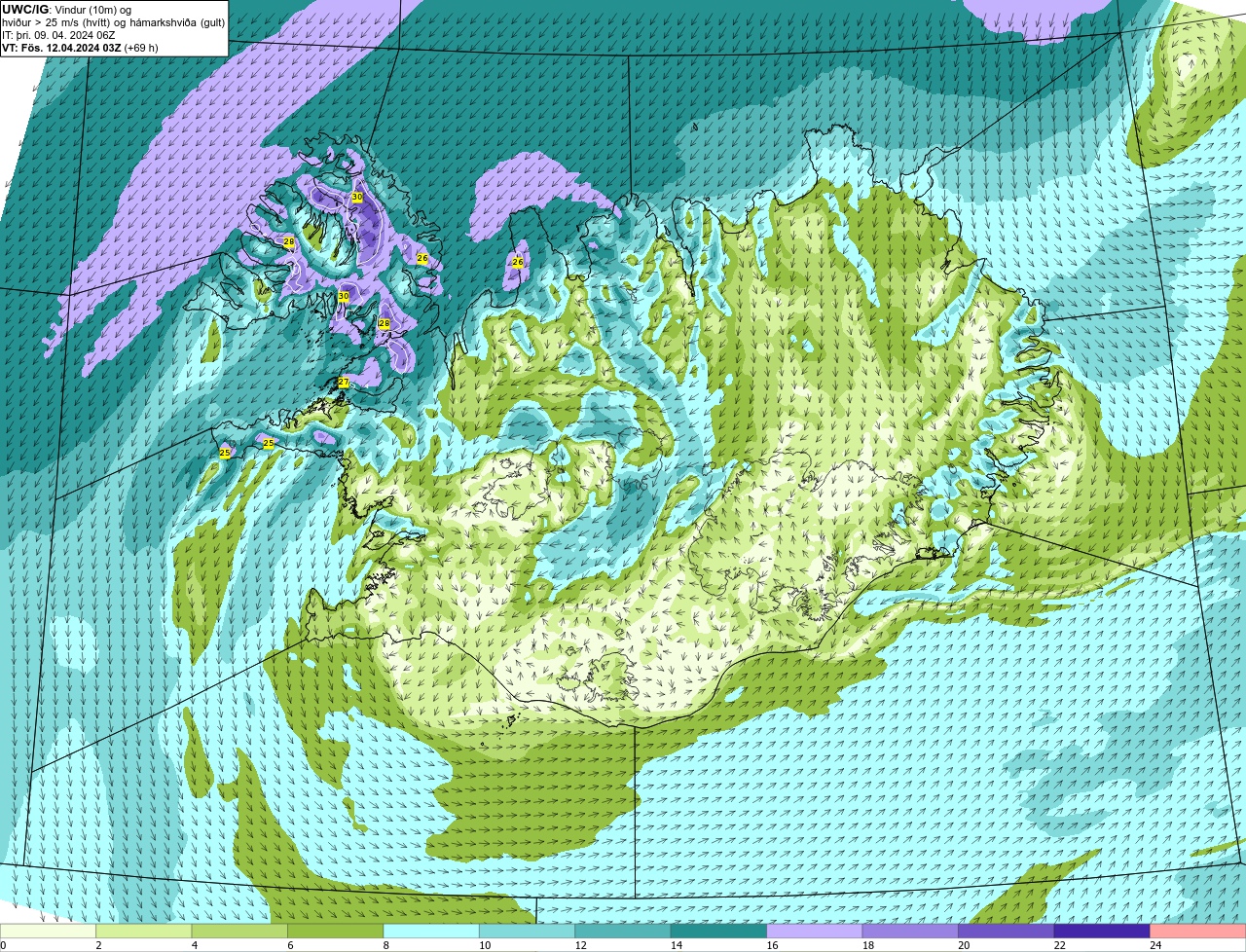Pick the 10–12 m/s light teal legend swatch
Viewport: 1246px width, 952px height.
[528, 931]
